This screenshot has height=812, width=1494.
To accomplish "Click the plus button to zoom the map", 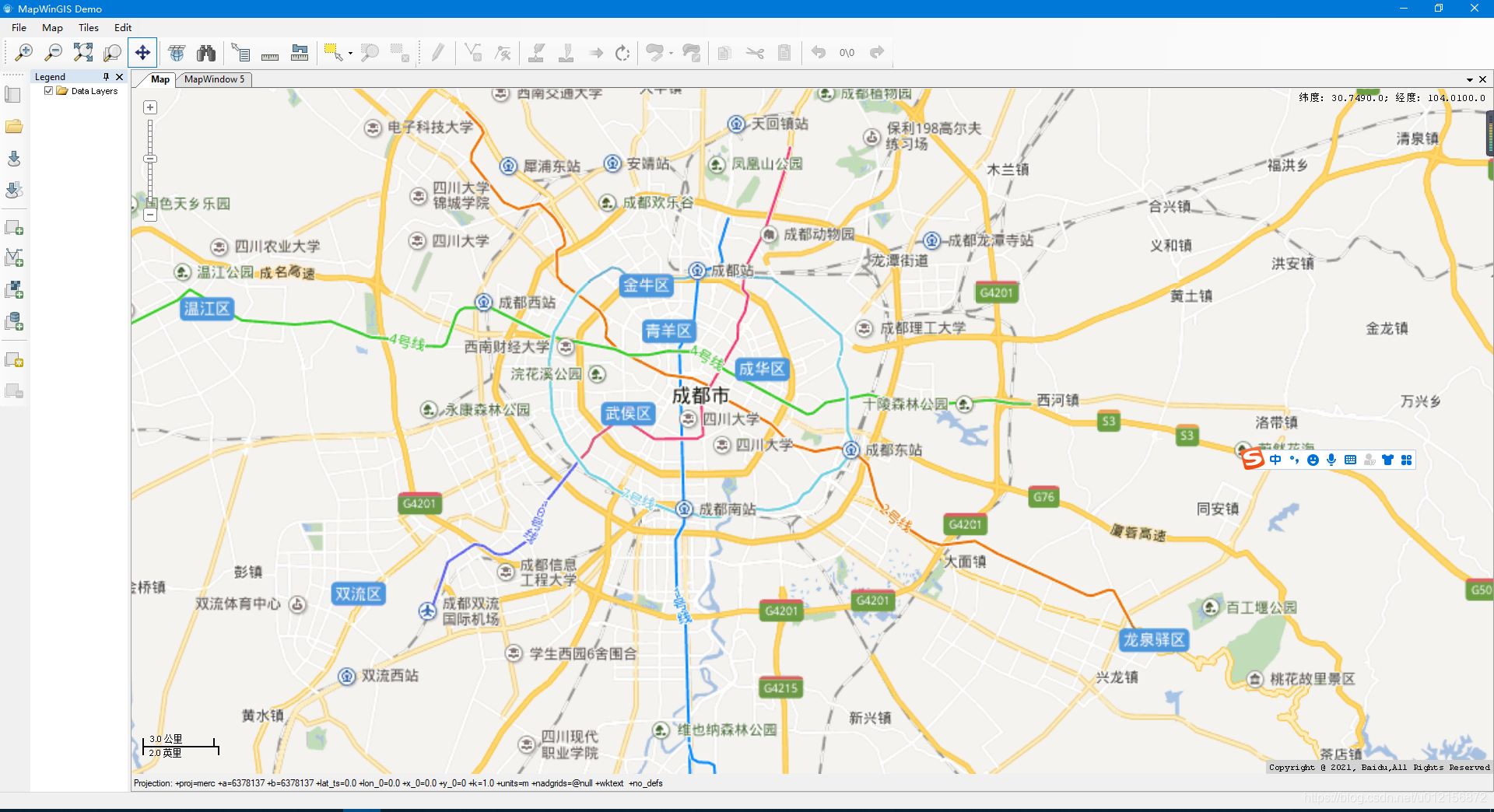I will (x=149, y=107).
